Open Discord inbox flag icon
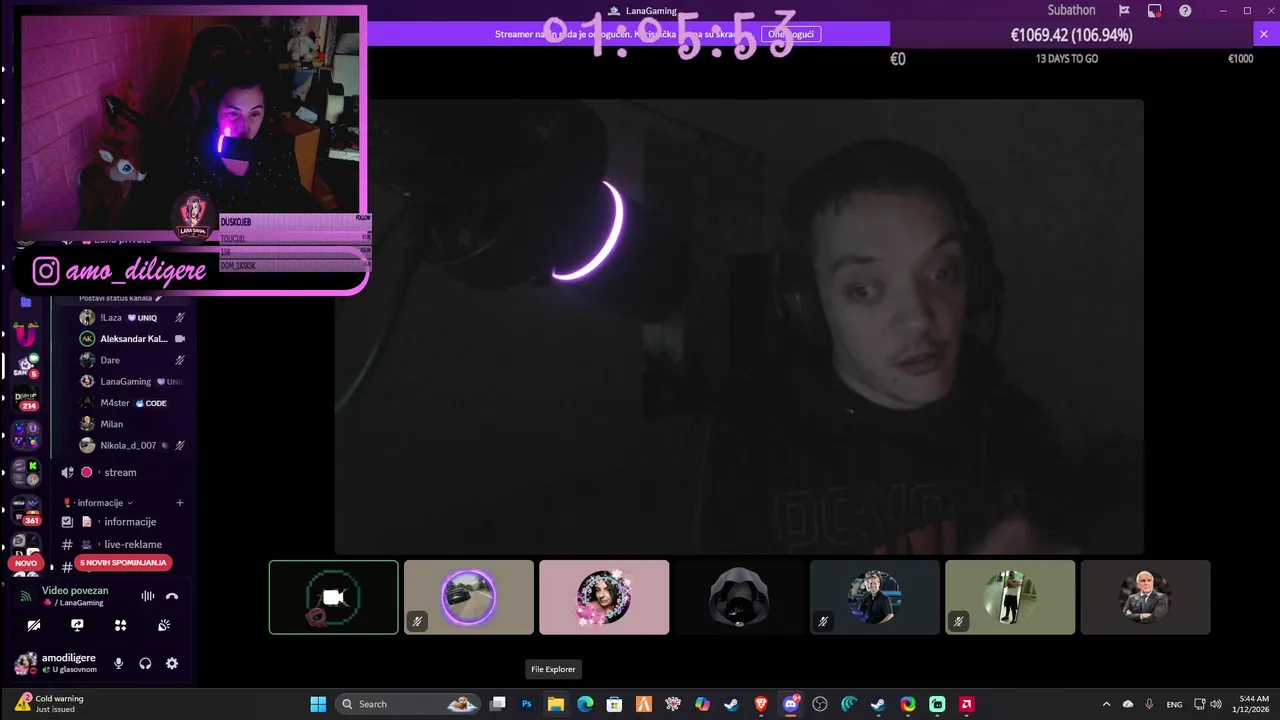Image resolution: width=1280 pixels, height=720 pixels. 1124,11
